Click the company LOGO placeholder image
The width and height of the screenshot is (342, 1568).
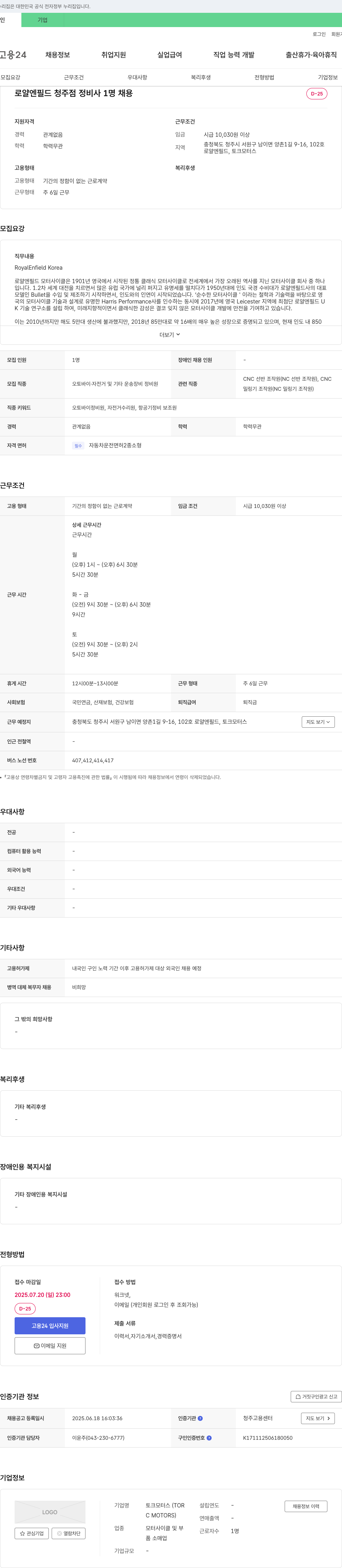pos(50,1512)
